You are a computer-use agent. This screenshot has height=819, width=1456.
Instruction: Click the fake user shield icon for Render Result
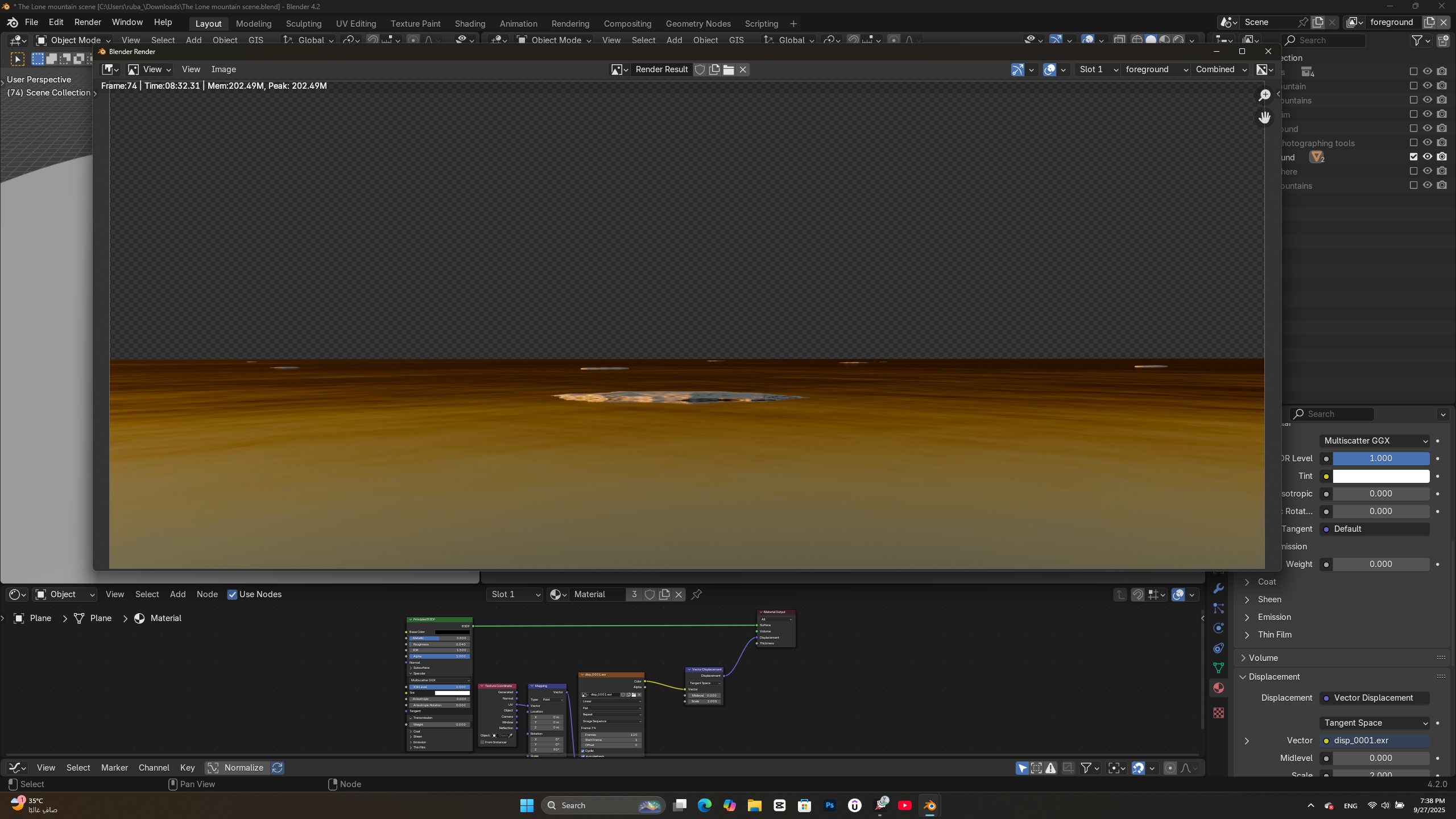pos(700,69)
